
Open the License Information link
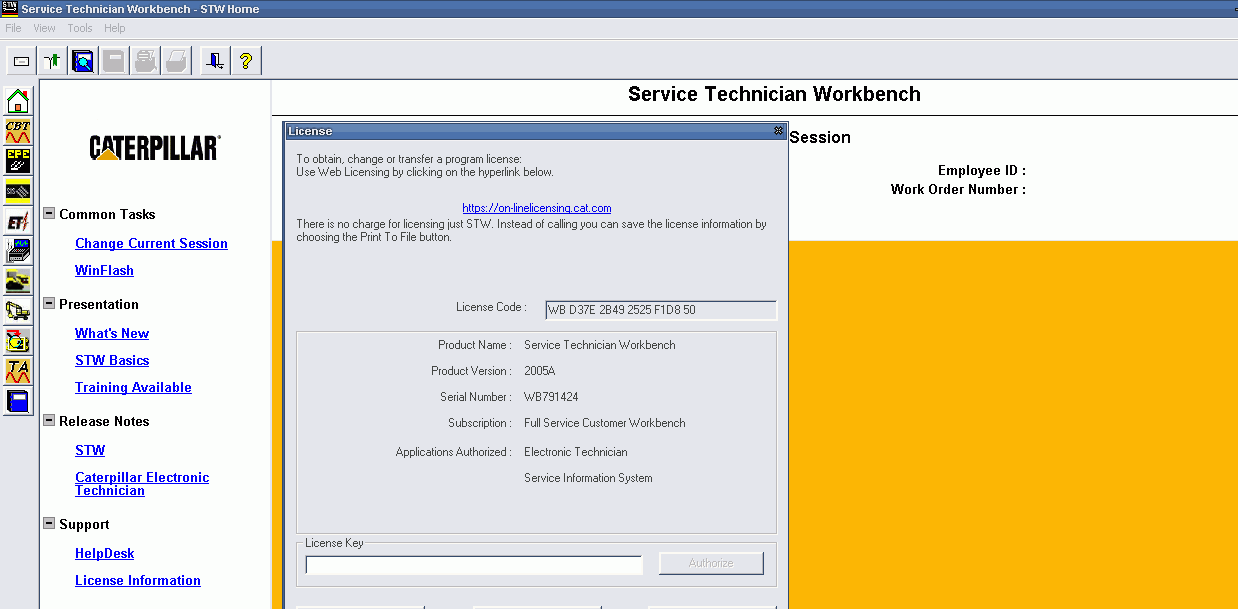[138, 580]
